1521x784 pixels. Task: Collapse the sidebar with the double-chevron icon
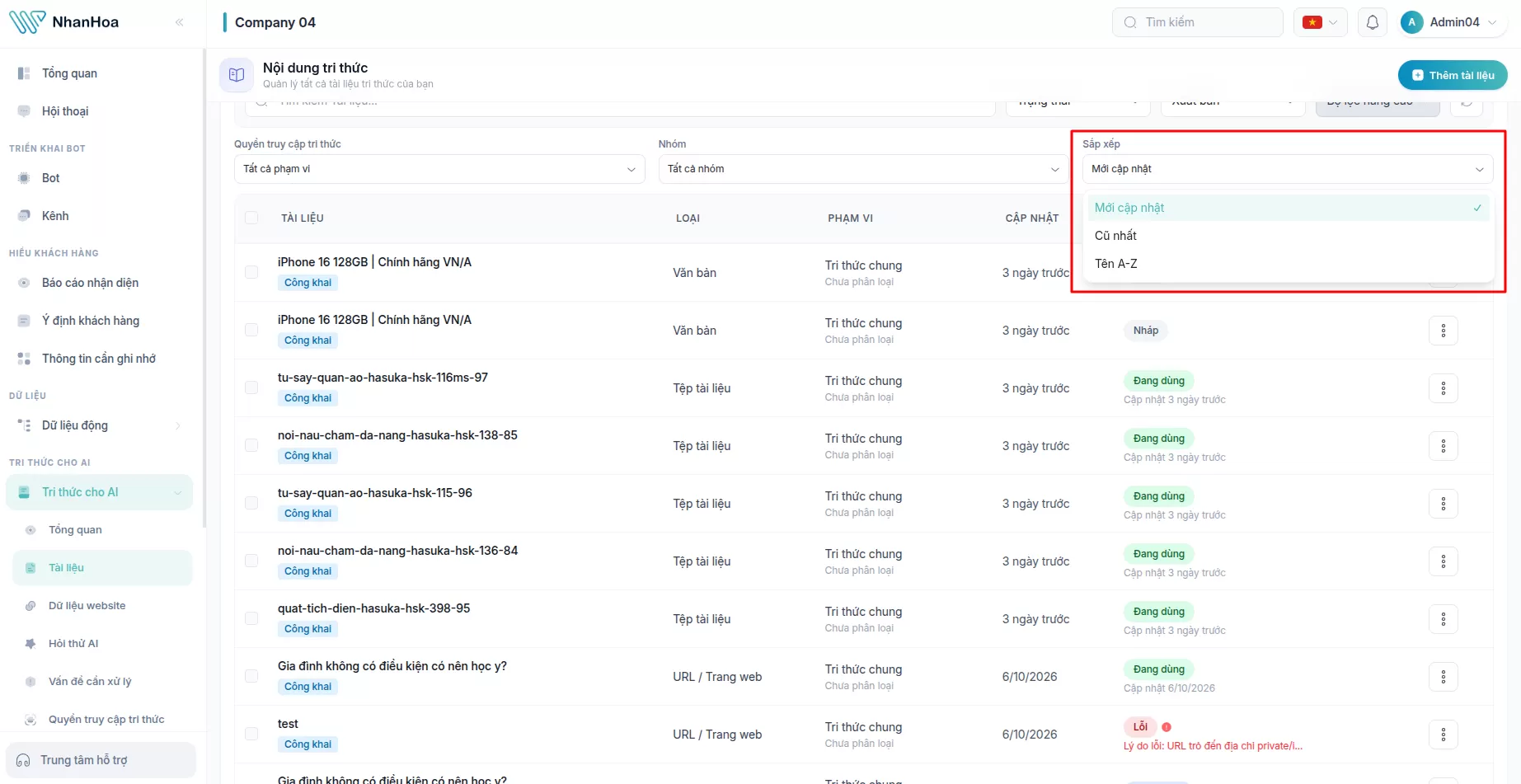coord(180,22)
